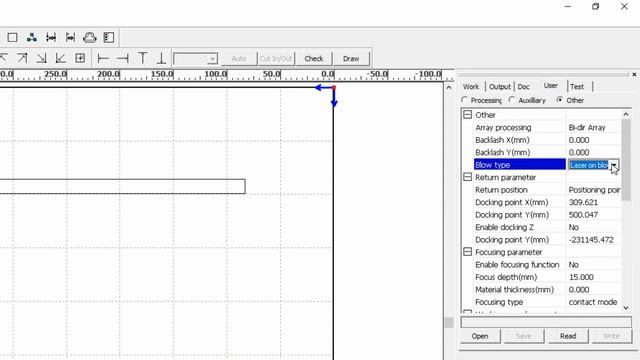640x360 pixels.
Task: Click the property list scrollbar thumb
Action: tap(626, 160)
